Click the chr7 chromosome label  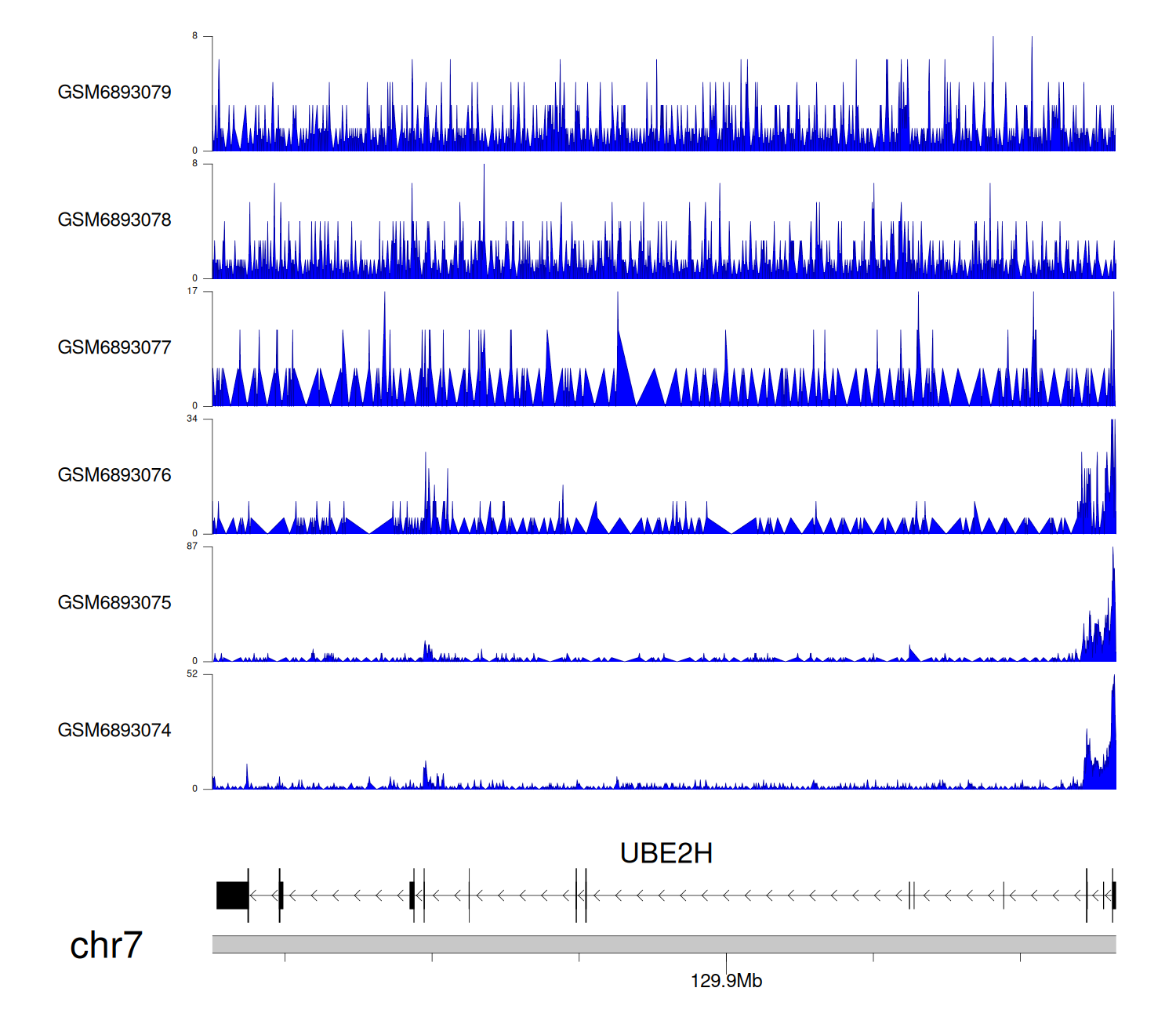(x=106, y=946)
